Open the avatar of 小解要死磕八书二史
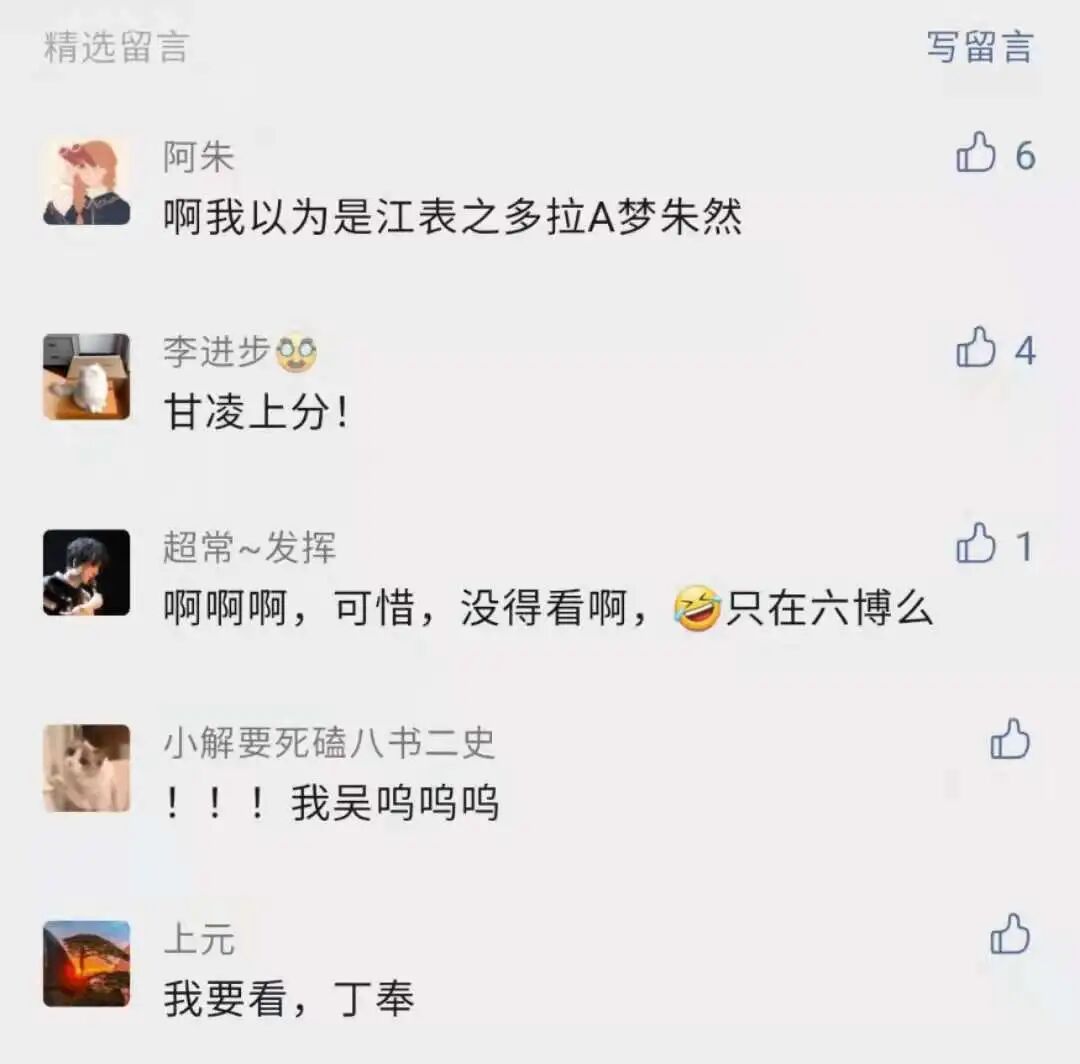This screenshot has width=1080, height=1064. [87, 768]
